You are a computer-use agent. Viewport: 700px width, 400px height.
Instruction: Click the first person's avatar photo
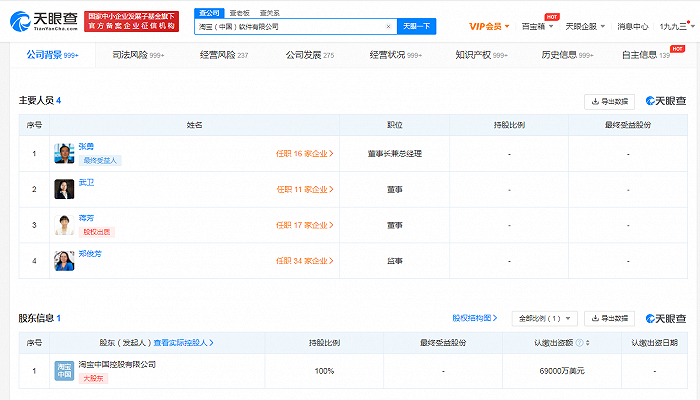(x=64, y=154)
